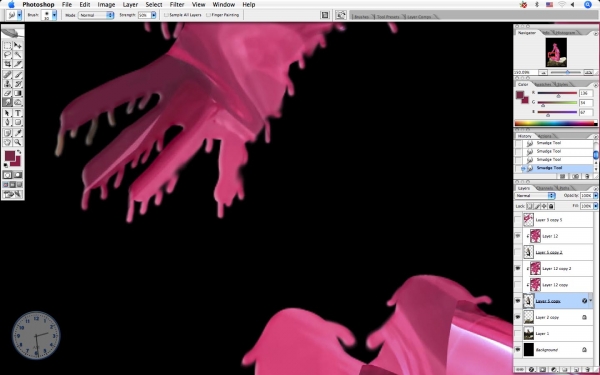Click the color spectrum ramp in Color panel
The width and height of the screenshot is (600, 375).
click(x=556, y=123)
